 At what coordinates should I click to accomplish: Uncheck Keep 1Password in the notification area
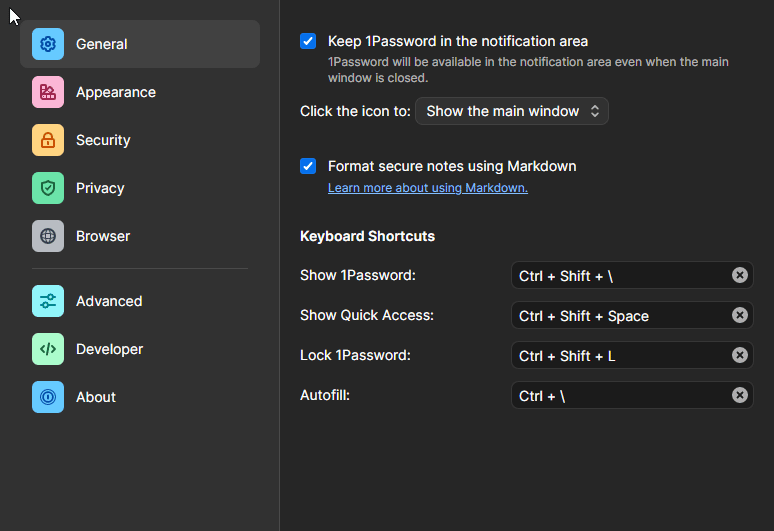(x=308, y=41)
